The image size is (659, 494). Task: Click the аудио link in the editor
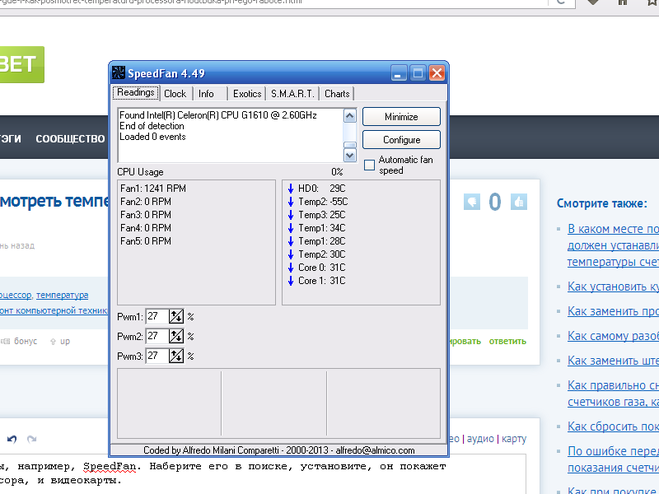coord(480,439)
